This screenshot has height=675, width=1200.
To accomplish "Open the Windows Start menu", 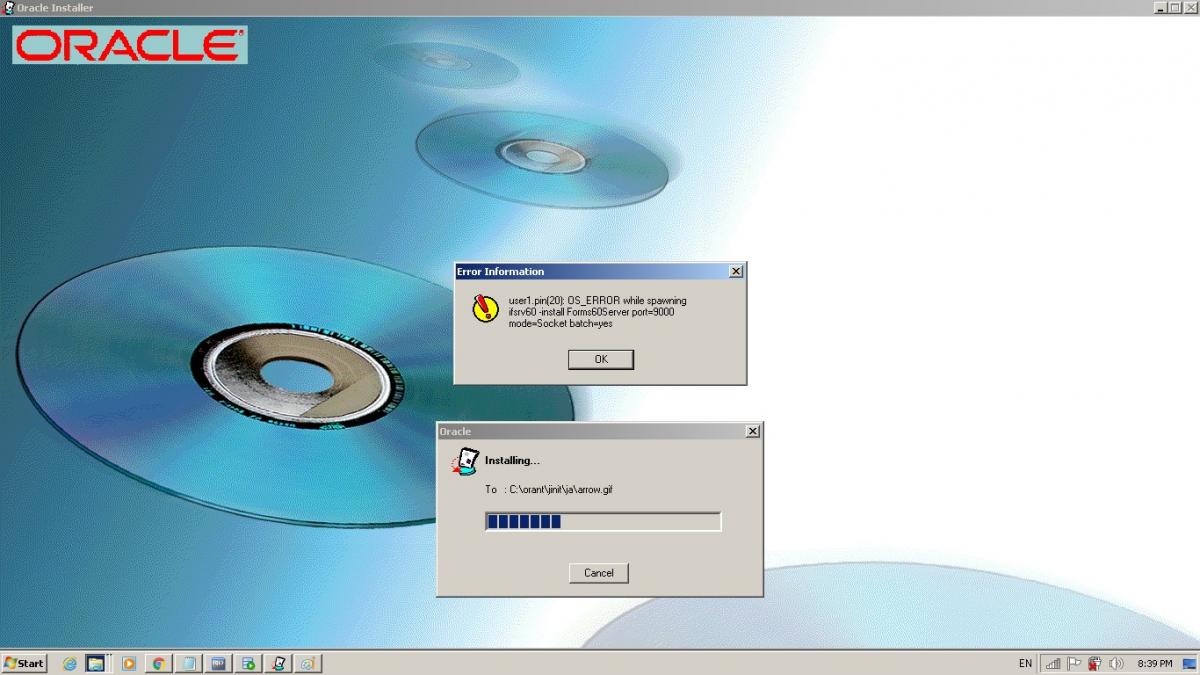I will [25, 663].
